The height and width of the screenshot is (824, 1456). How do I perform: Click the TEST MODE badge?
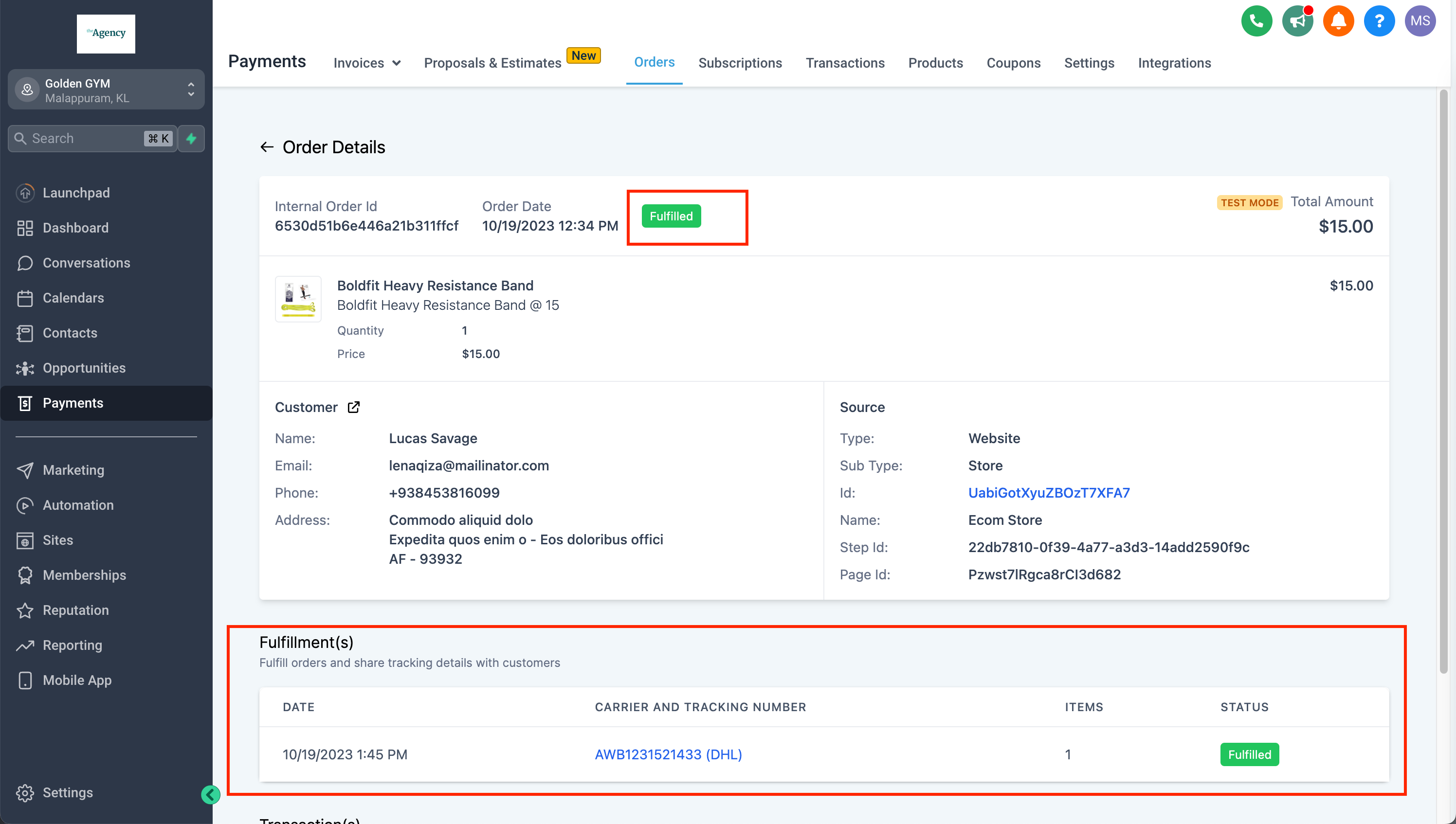(1249, 203)
